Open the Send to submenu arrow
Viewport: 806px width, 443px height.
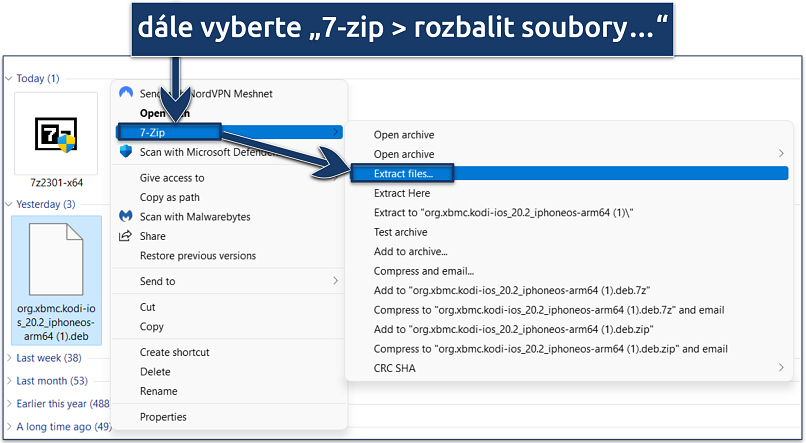click(x=335, y=281)
